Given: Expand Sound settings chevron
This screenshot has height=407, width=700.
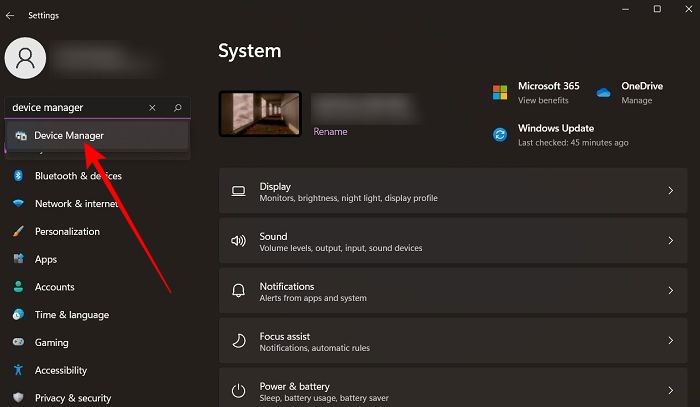Looking at the screenshot, I should (x=671, y=241).
